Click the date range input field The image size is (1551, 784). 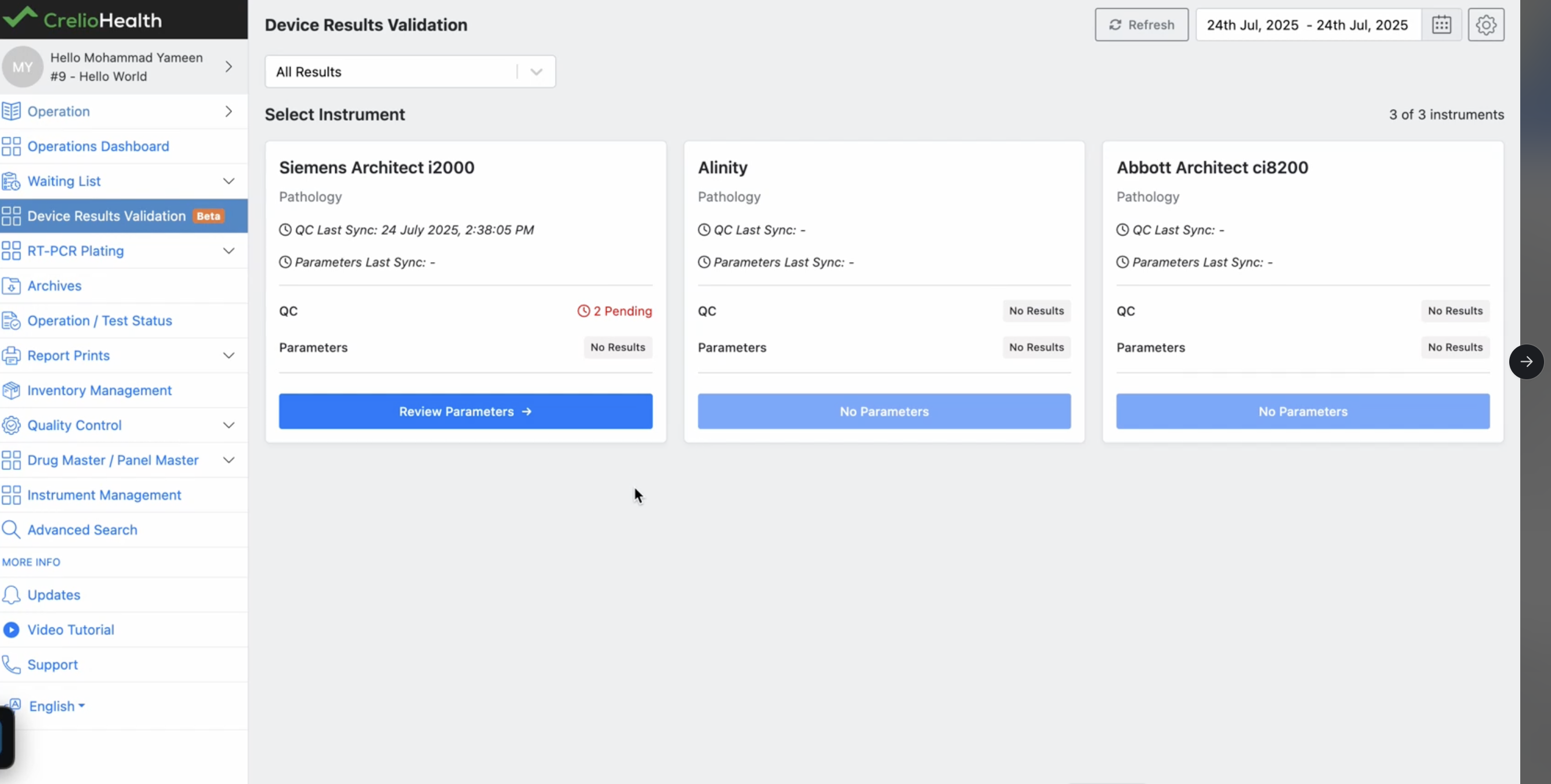click(x=1308, y=25)
